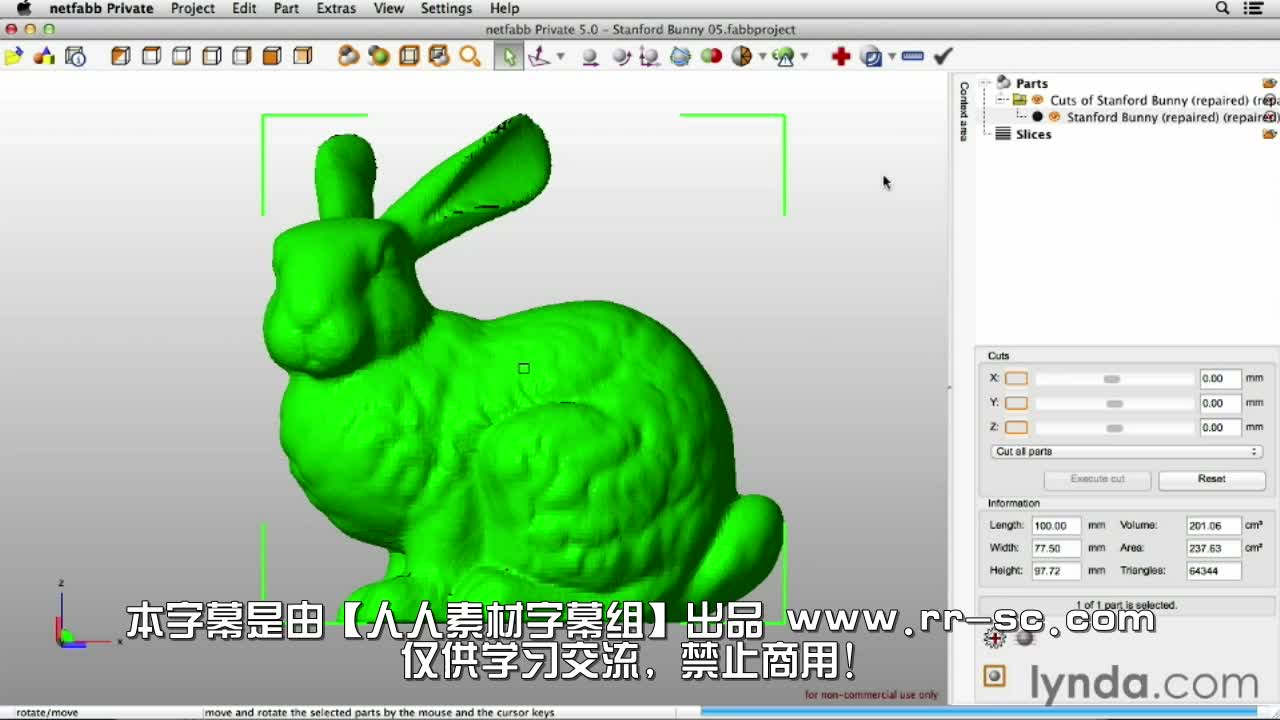The image size is (1280, 720).
Task: Open the View menu
Action: [x=388, y=8]
